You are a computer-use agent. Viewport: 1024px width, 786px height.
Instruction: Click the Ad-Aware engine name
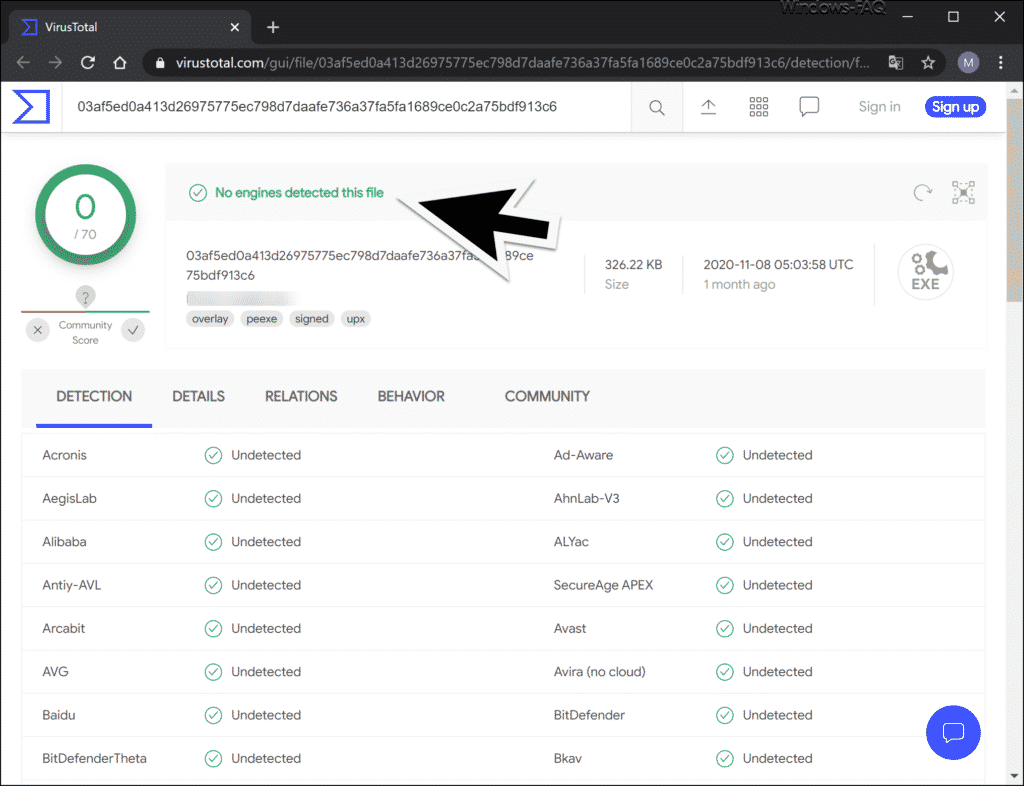[x=583, y=455]
